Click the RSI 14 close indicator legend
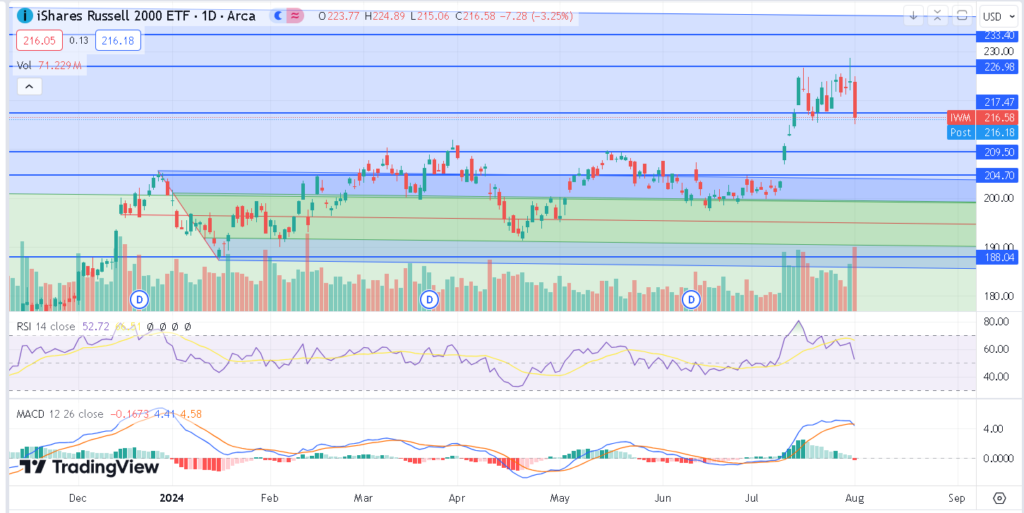Image resolution: width=1024 pixels, height=513 pixels. pos(44,326)
